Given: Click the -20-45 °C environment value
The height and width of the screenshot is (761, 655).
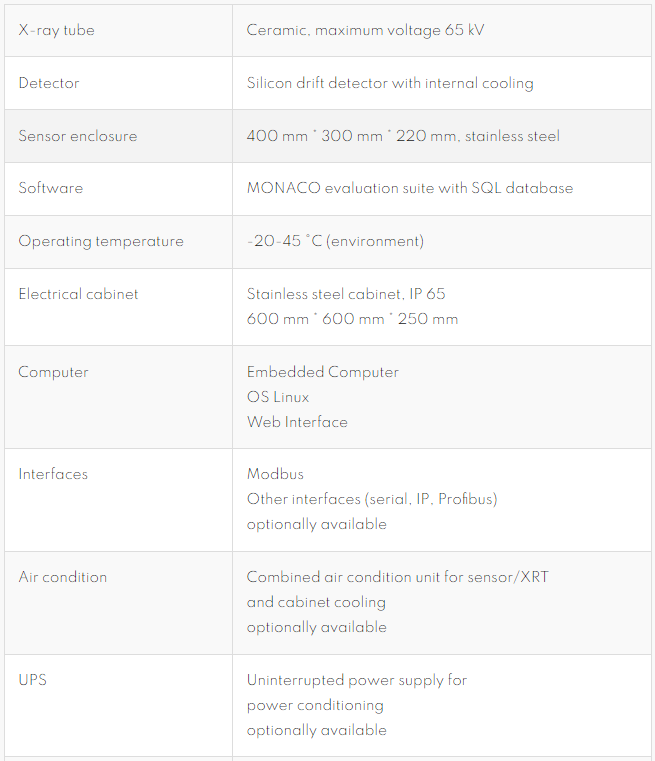Looking at the screenshot, I should 335,241.
